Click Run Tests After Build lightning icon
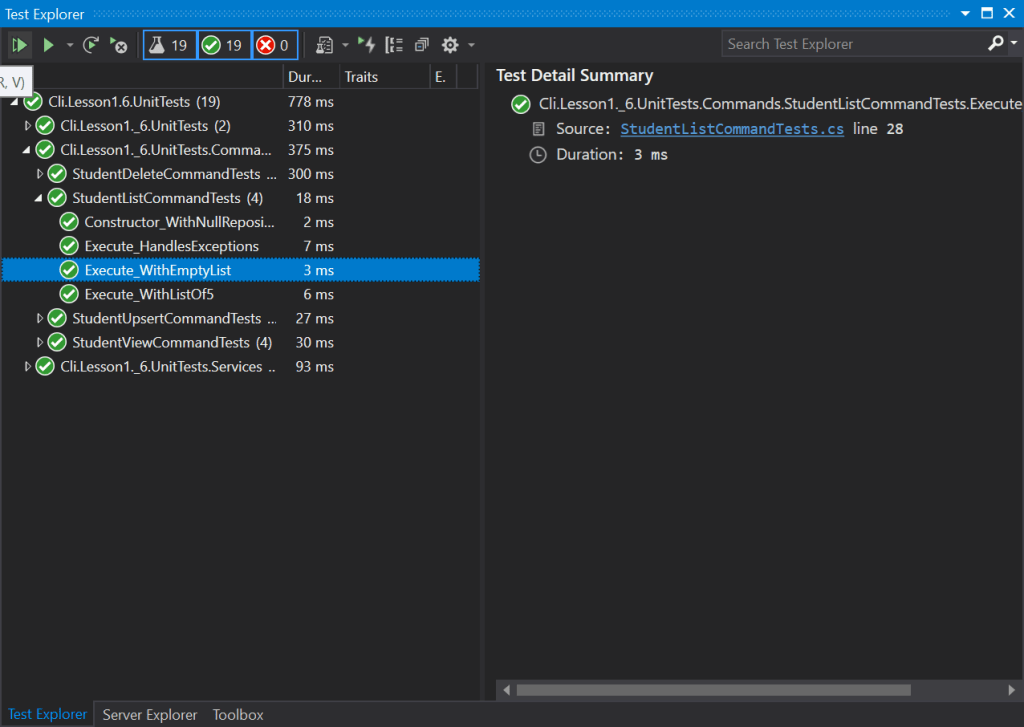The height and width of the screenshot is (727, 1024). click(x=367, y=45)
